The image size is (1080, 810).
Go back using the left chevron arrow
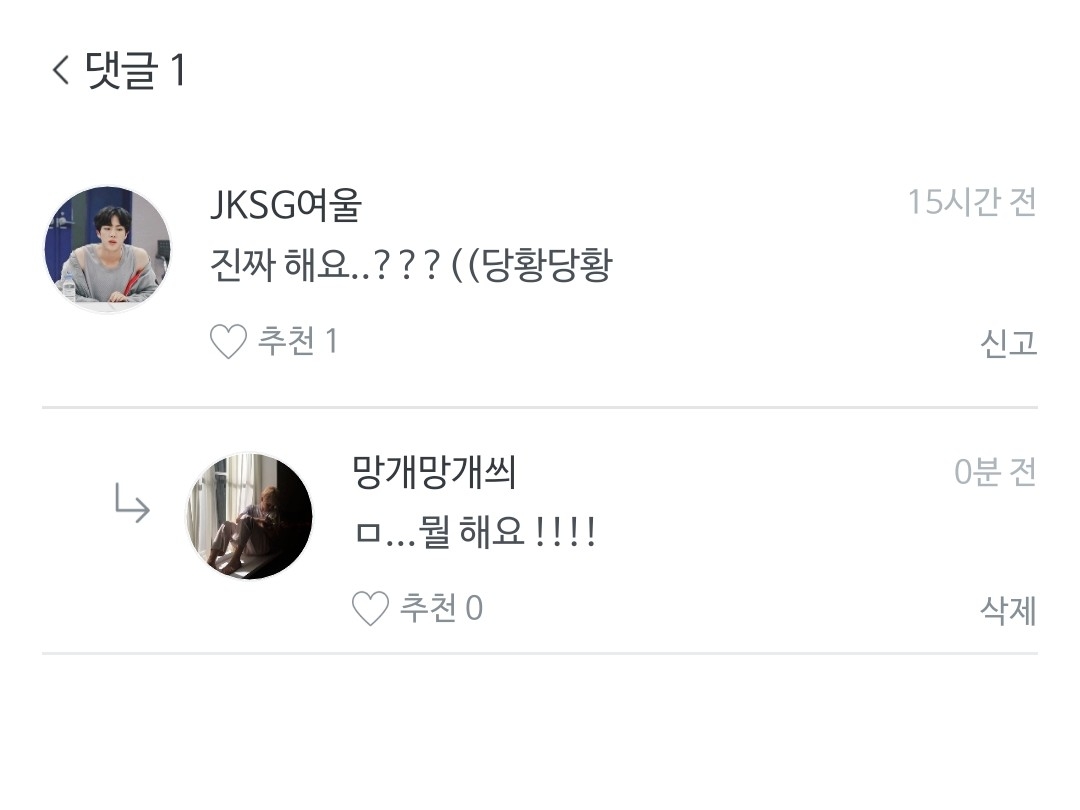click(61, 70)
